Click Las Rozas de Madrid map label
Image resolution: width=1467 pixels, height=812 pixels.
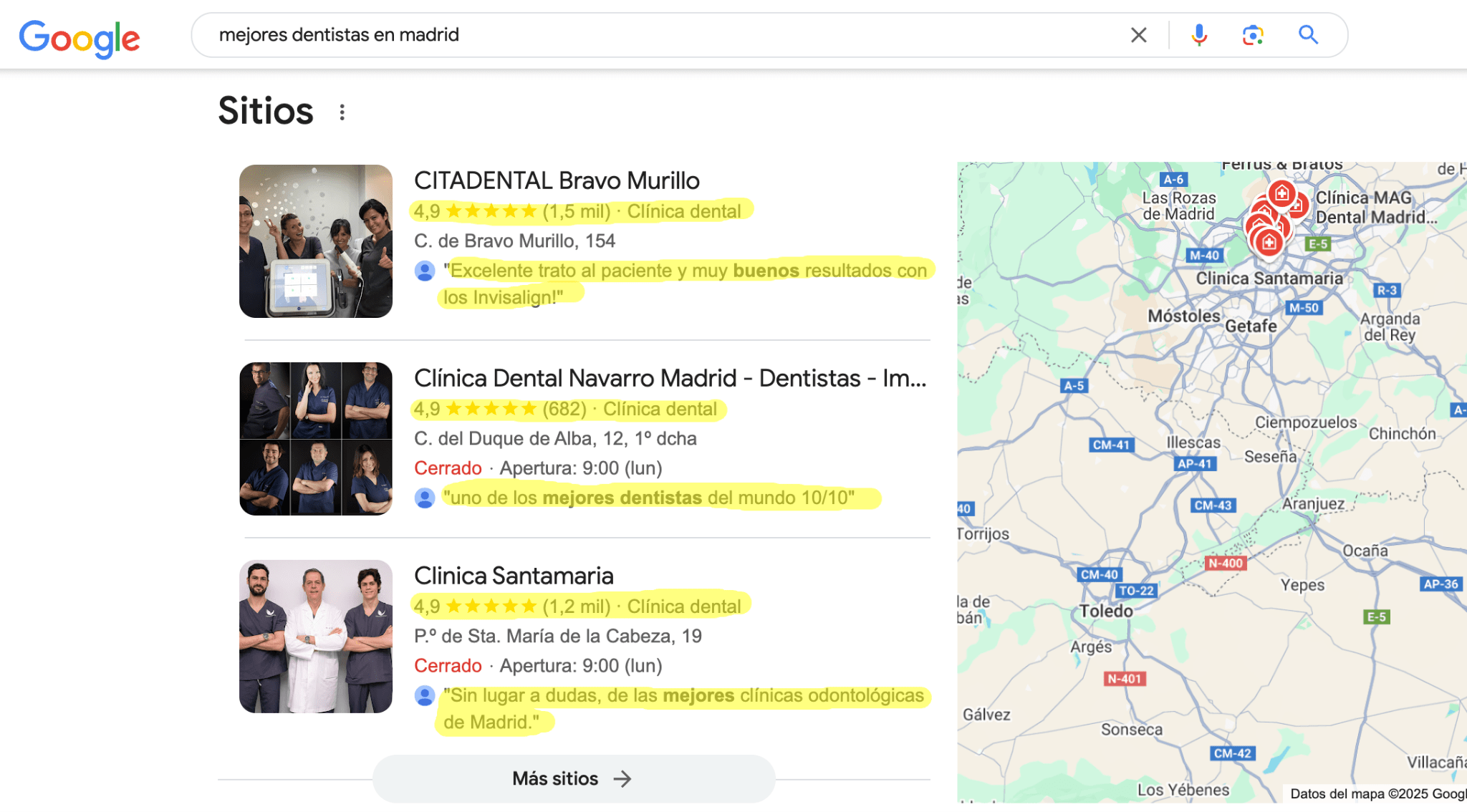(x=1178, y=206)
